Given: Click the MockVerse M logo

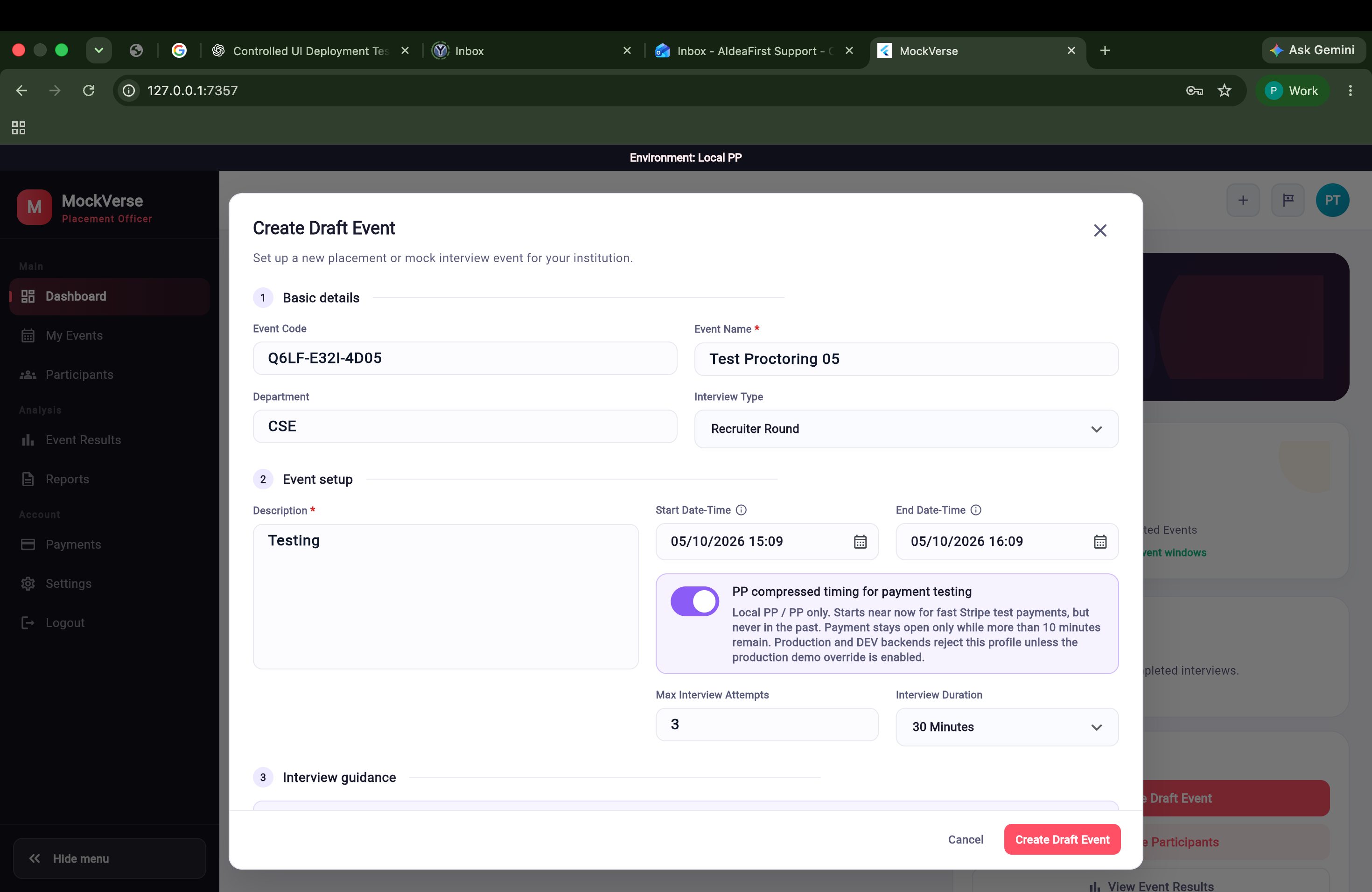Looking at the screenshot, I should tap(35, 208).
